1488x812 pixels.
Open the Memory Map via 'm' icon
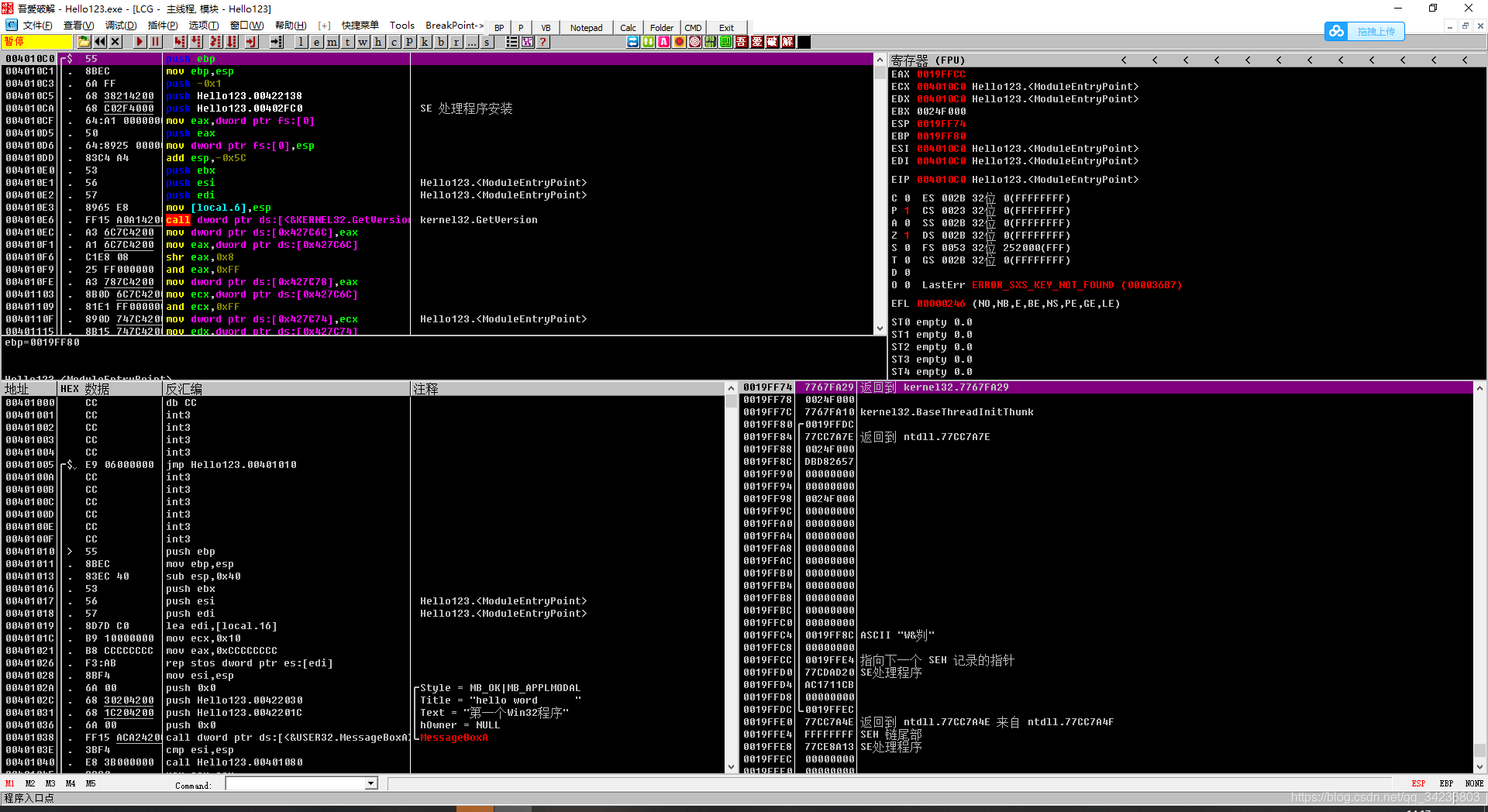pos(332,42)
